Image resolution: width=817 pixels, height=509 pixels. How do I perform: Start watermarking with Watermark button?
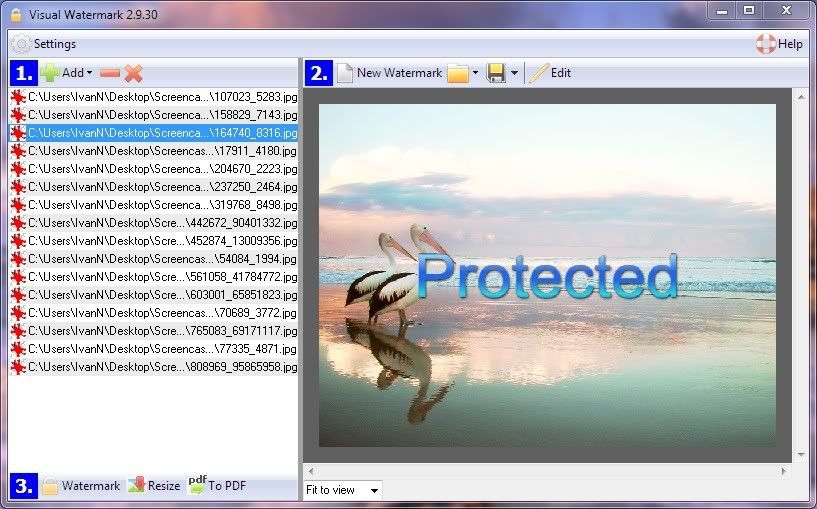(x=91, y=486)
